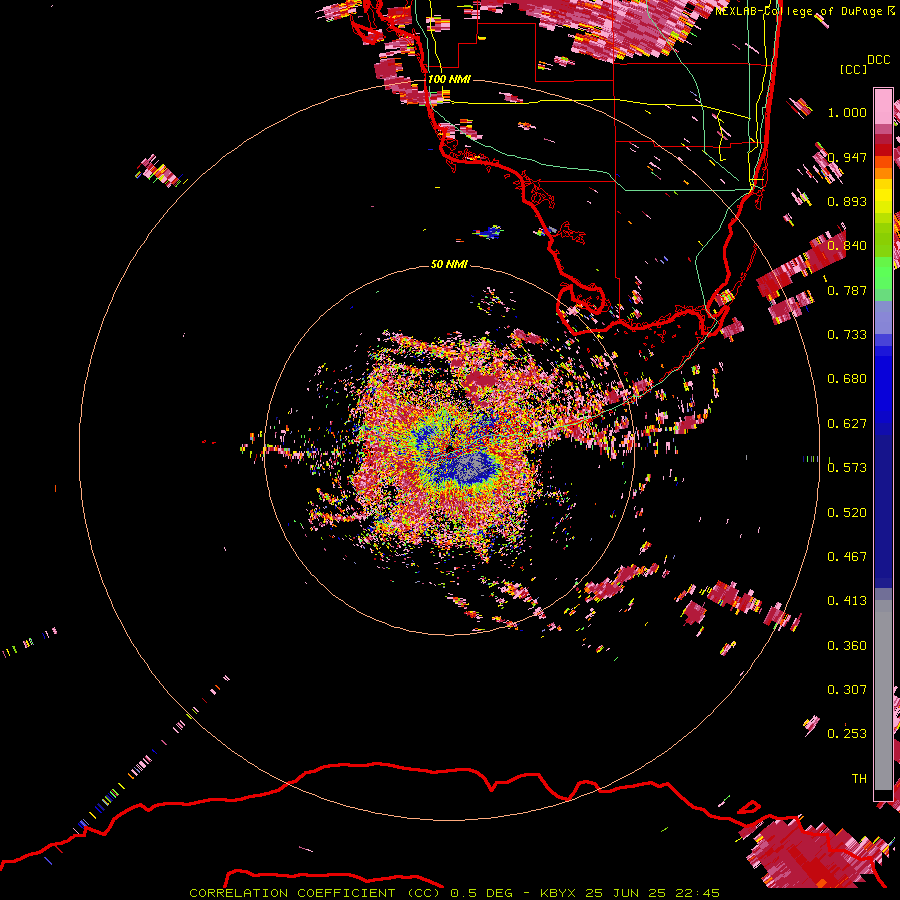Click the 0.307 value on color scale
This screenshot has width=900, height=900.
tap(847, 689)
